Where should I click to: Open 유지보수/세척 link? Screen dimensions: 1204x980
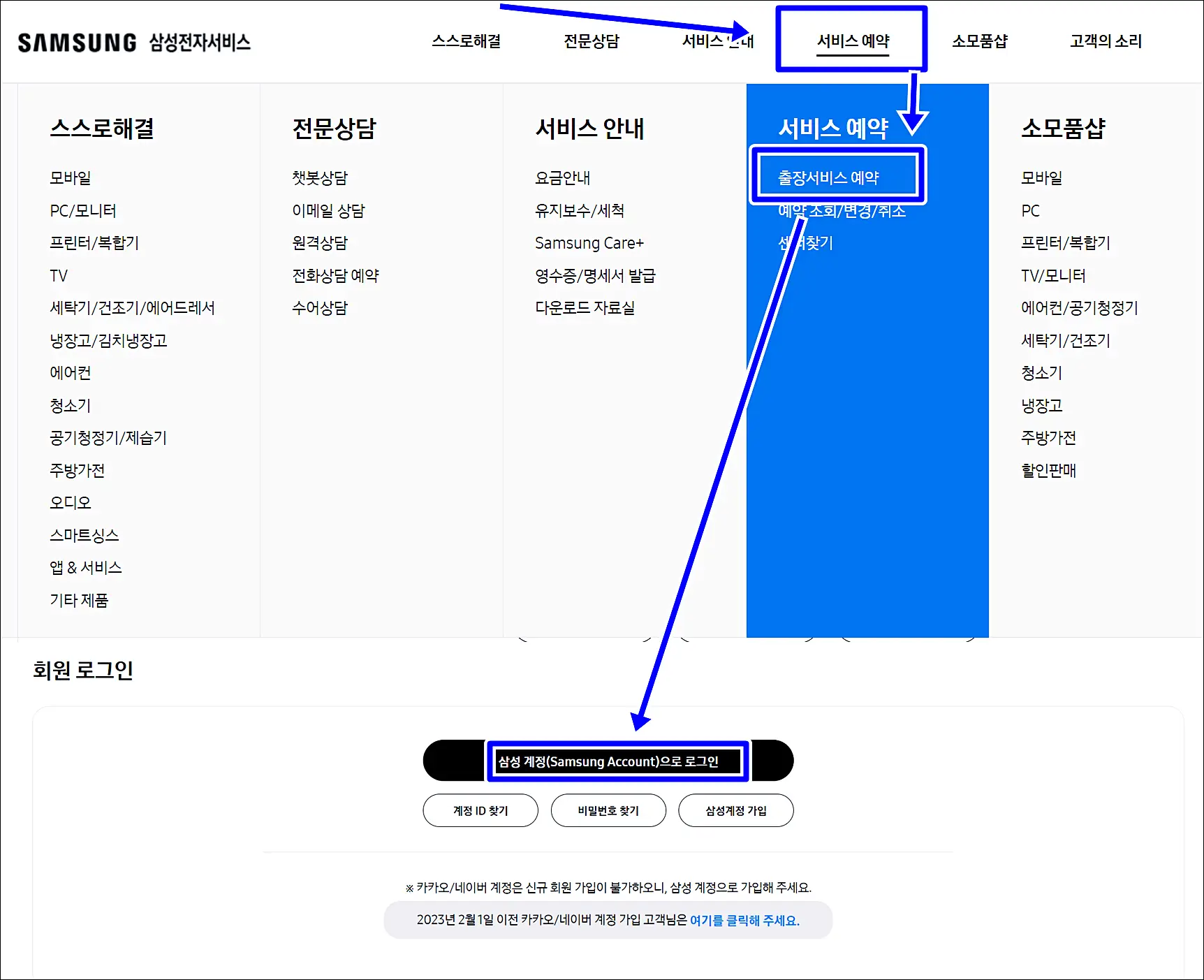(580, 211)
